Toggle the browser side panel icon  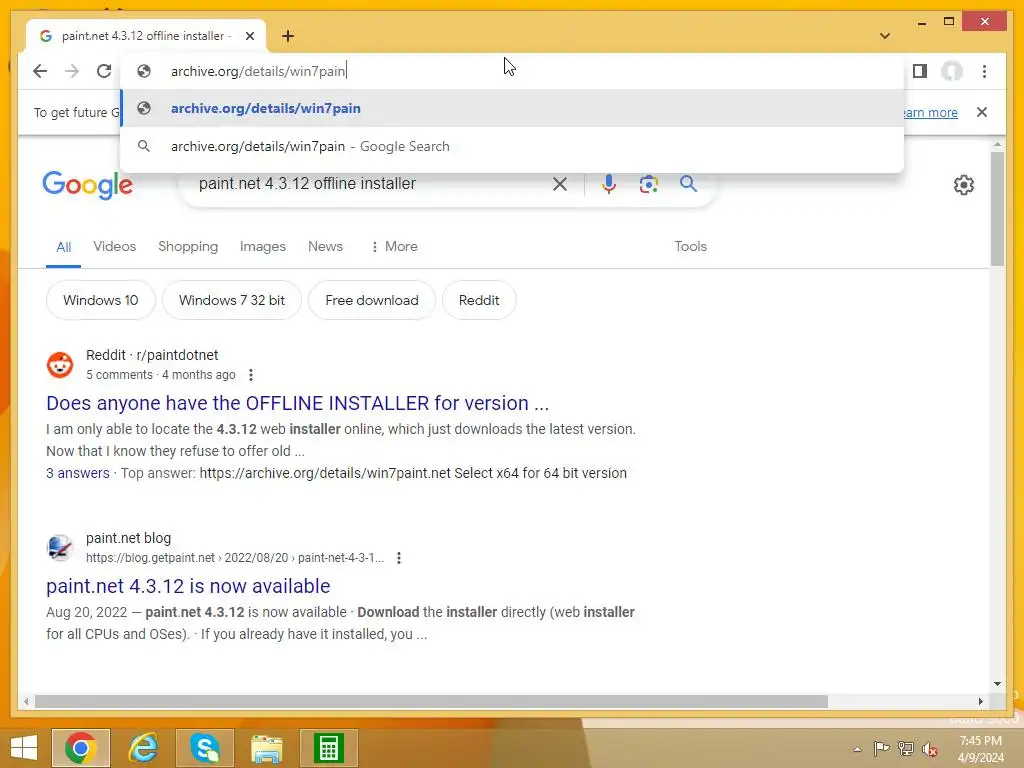(920, 71)
